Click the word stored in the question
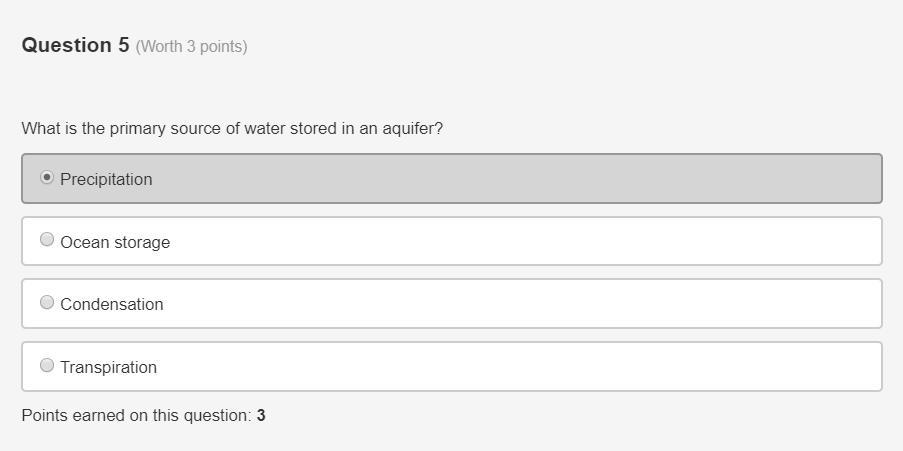 313,129
